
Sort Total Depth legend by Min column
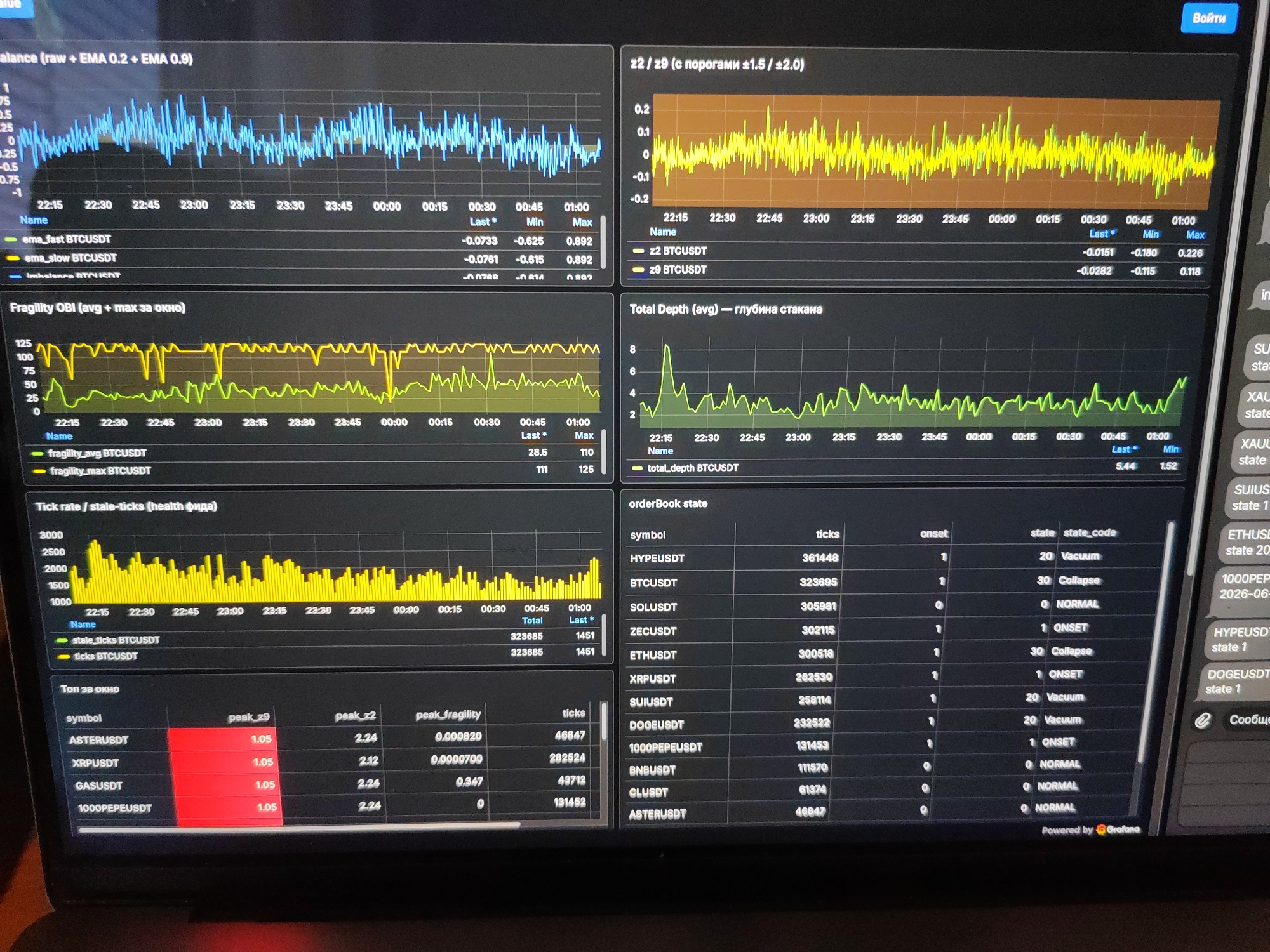tap(1170, 449)
